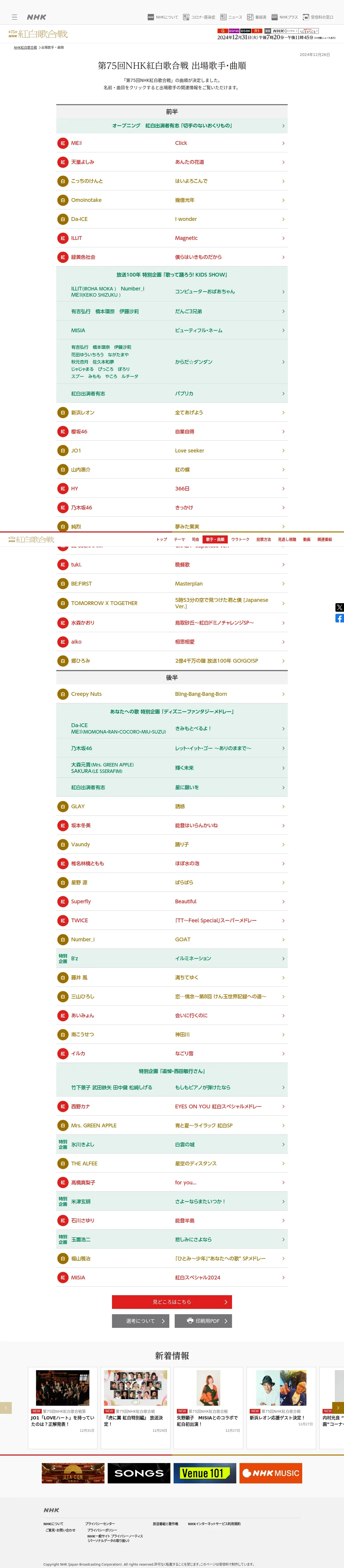Viewport: 344px width, 1568px height.
Task: Open the プライバシーポリシー footer link
Action: pos(102,1530)
